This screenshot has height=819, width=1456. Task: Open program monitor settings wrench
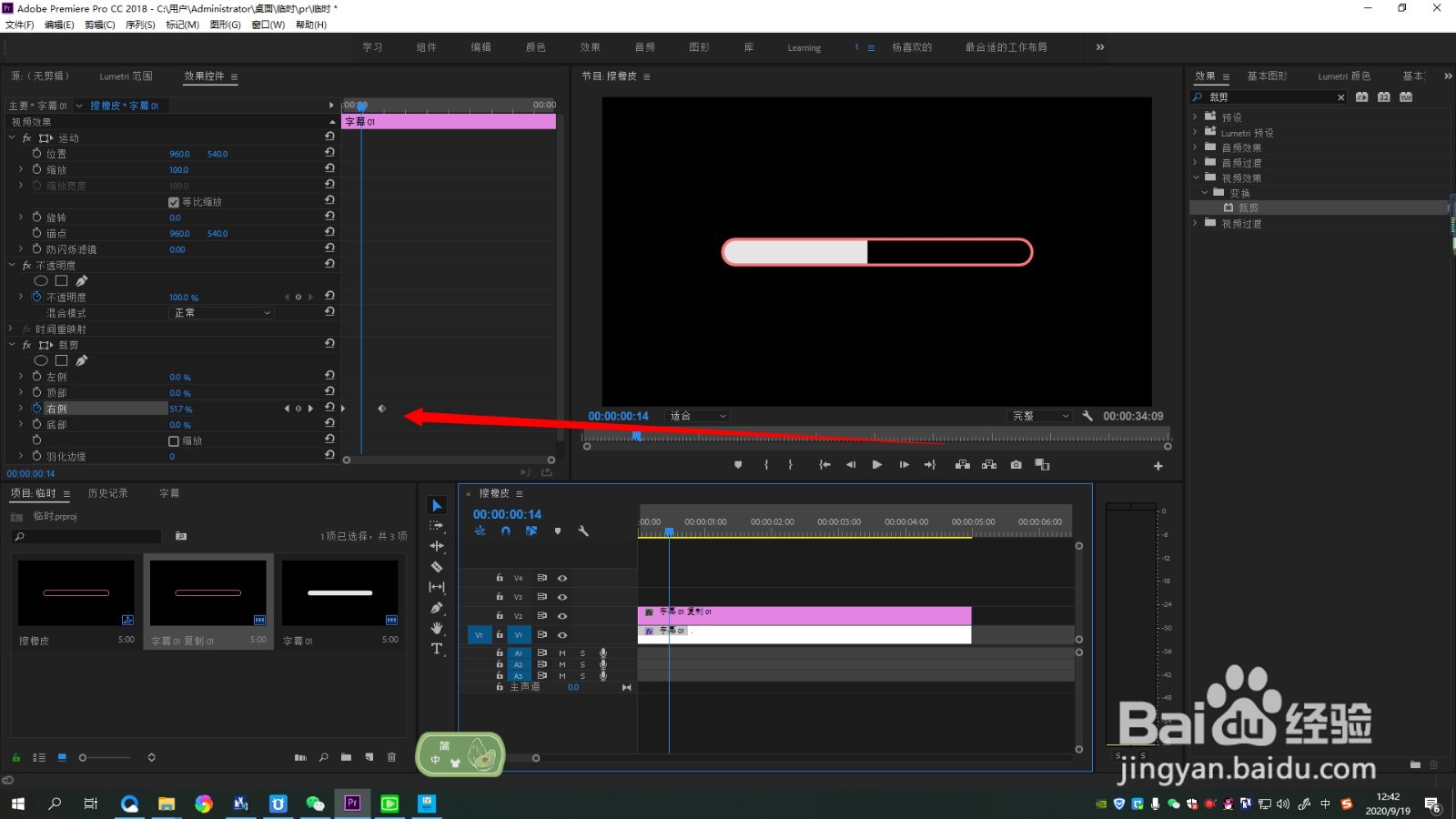(1087, 416)
